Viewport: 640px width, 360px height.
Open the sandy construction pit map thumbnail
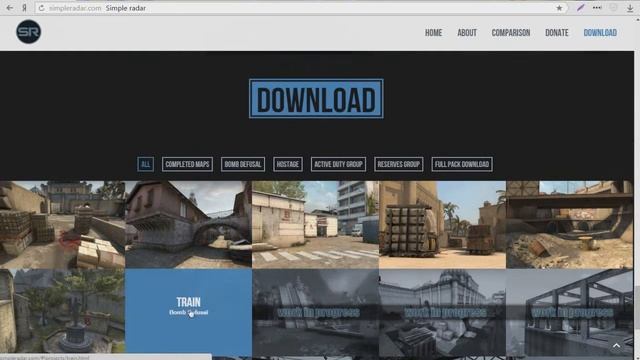pyautogui.click(x=569, y=224)
